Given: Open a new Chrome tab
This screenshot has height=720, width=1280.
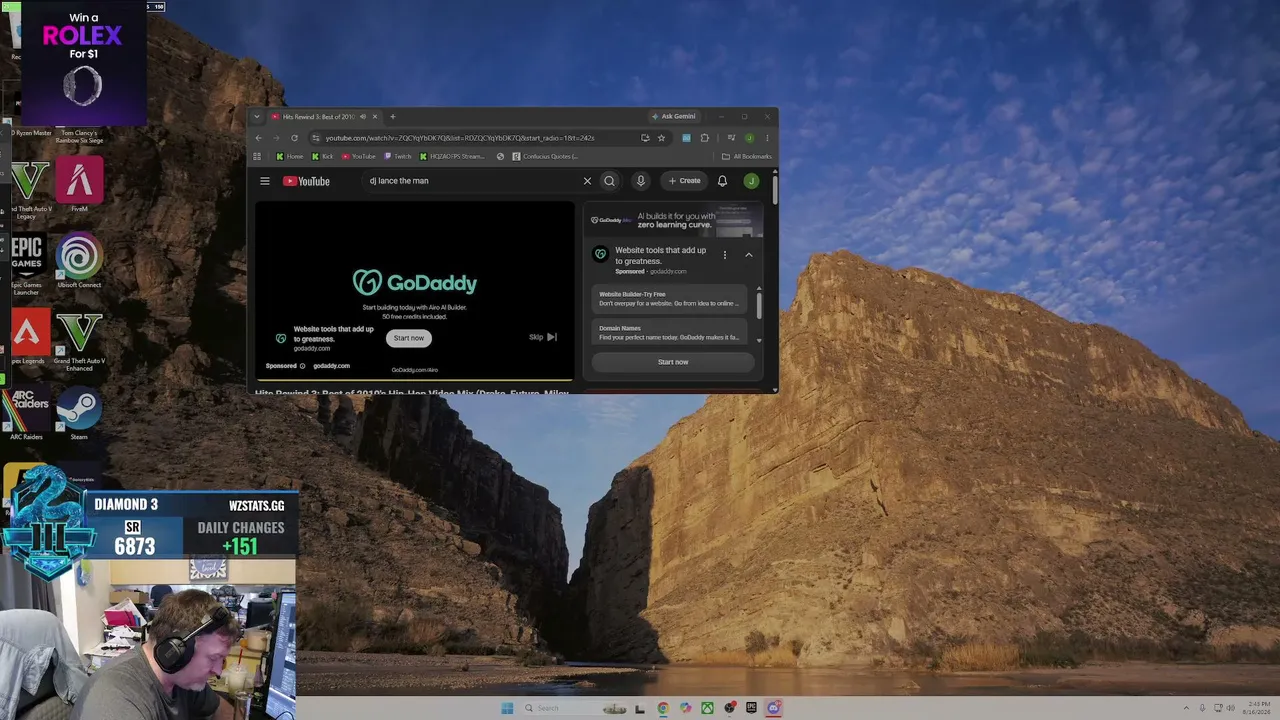Looking at the screenshot, I should point(392,117).
